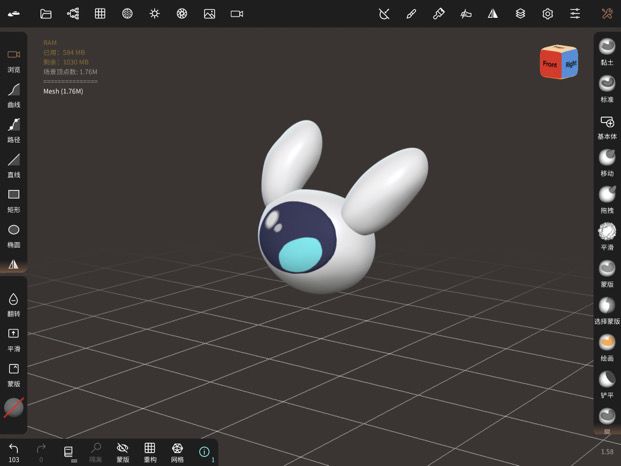Undo the last action (103)
The height and width of the screenshot is (466, 621).
click(14, 453)
